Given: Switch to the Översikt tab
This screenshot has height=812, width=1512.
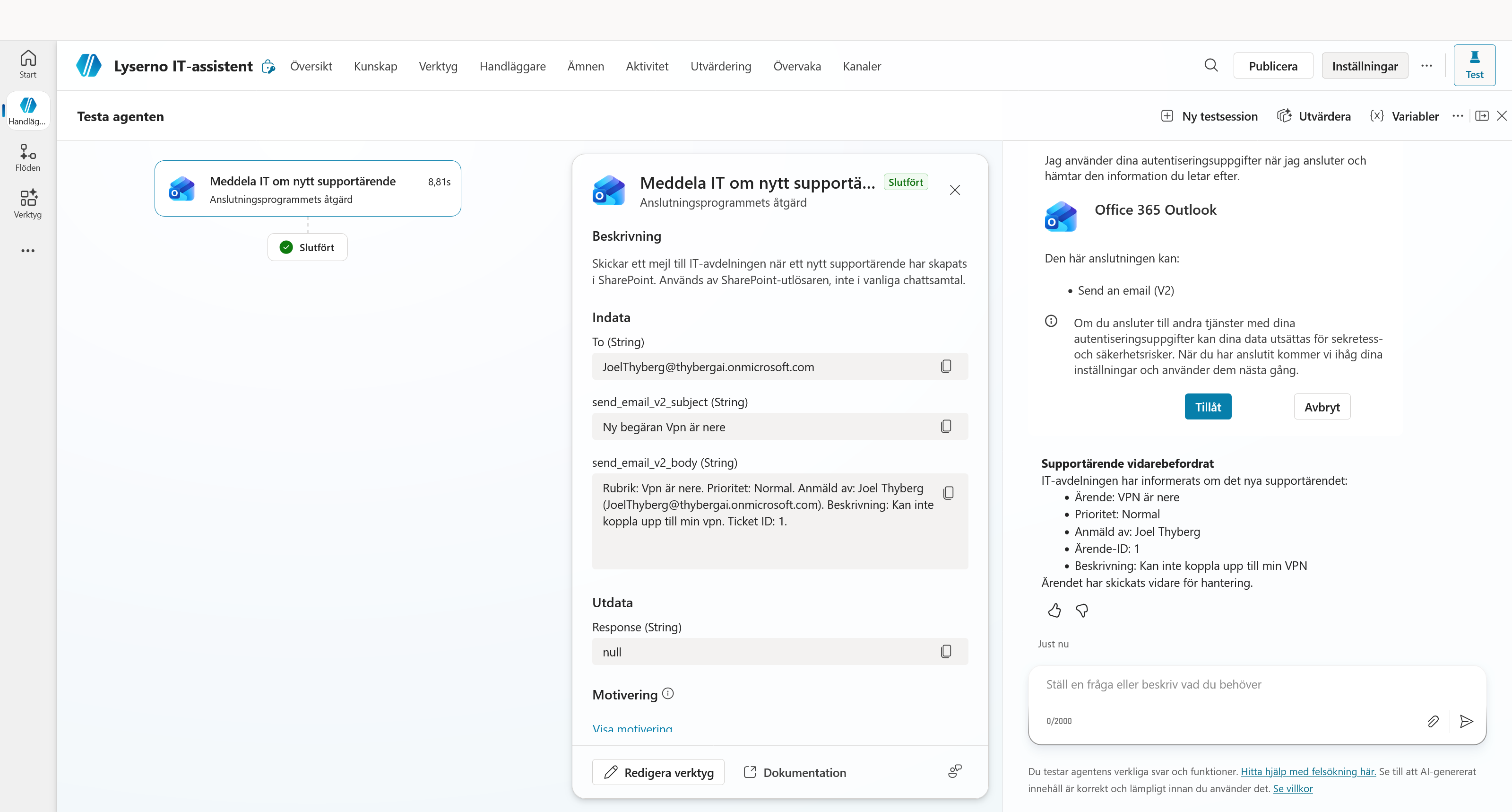Looking at the screenshot, I should (311, 66).
